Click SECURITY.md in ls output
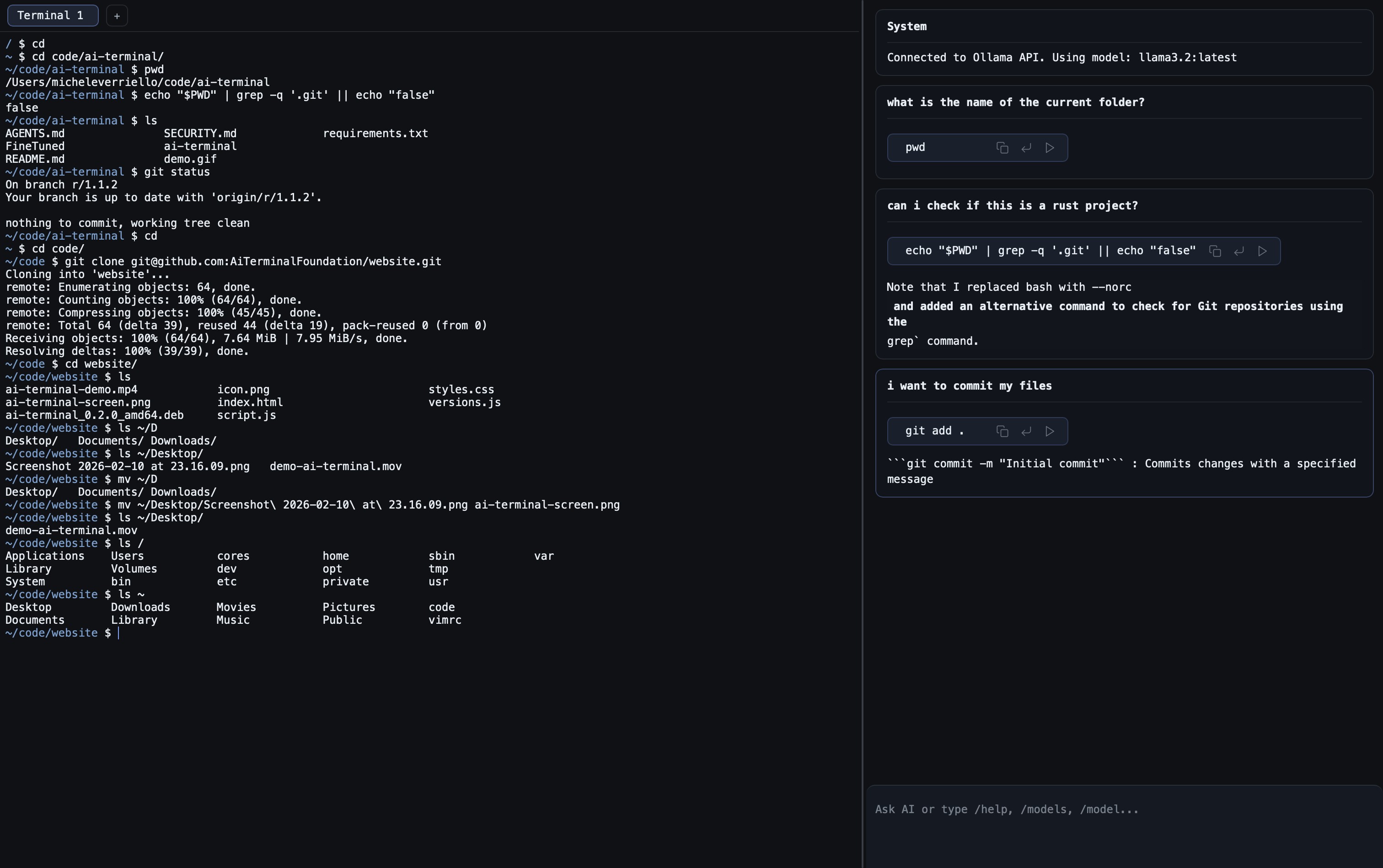 [200, 133]
